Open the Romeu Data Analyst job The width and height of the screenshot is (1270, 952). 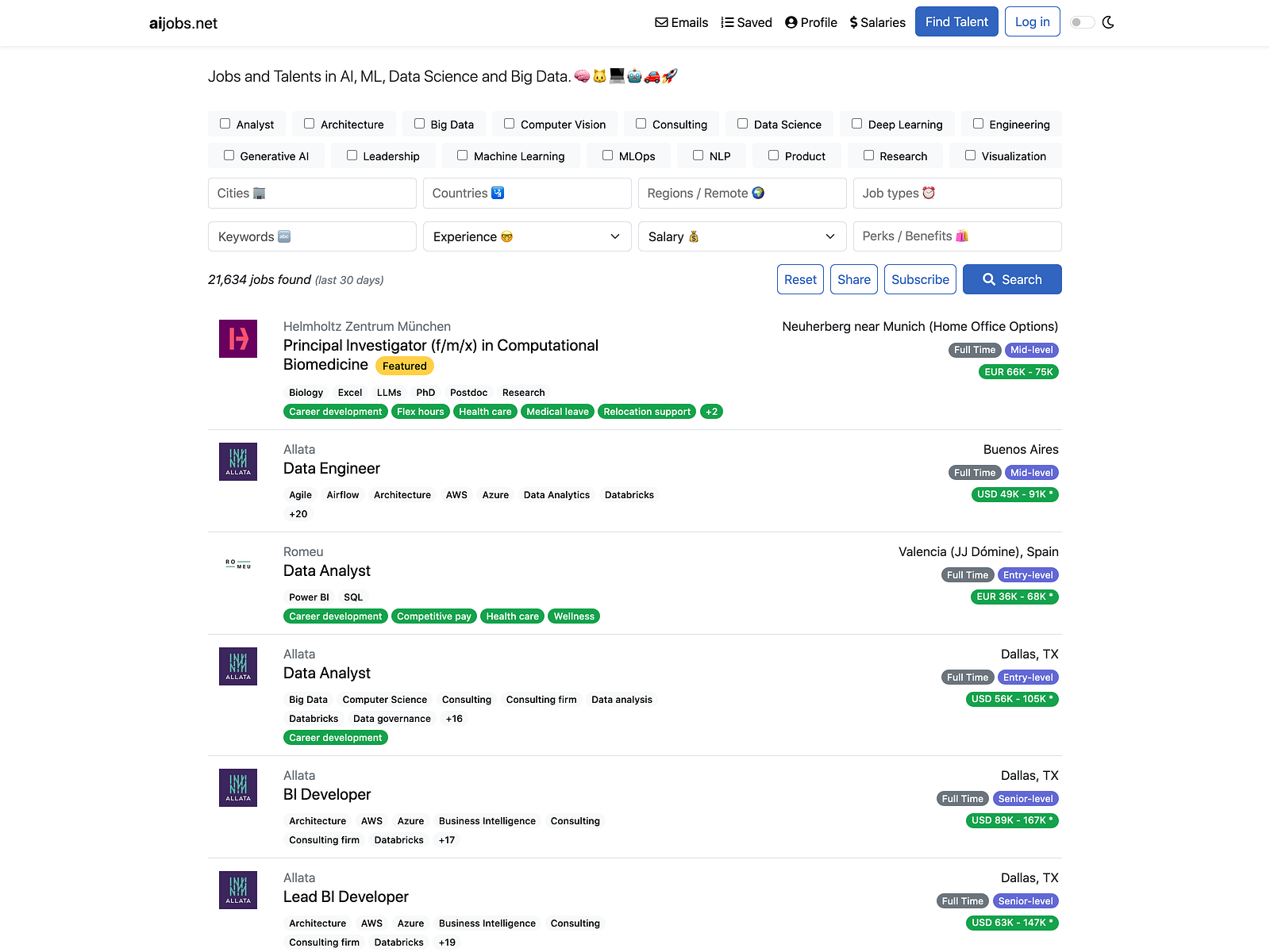327,570
